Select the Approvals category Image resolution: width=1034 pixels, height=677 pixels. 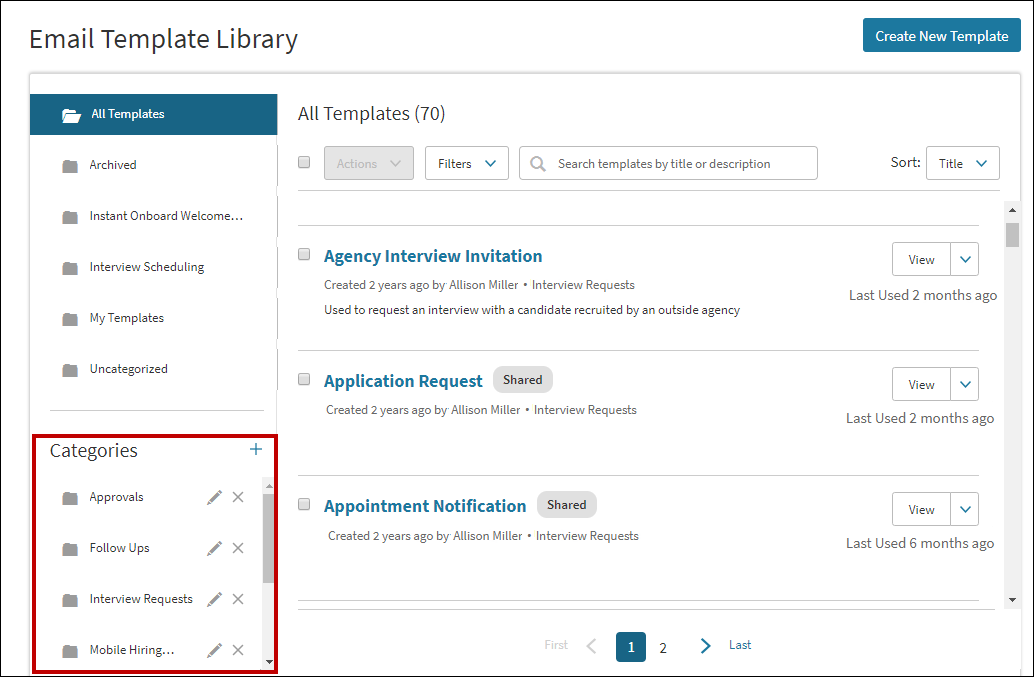tap(116, 497)
